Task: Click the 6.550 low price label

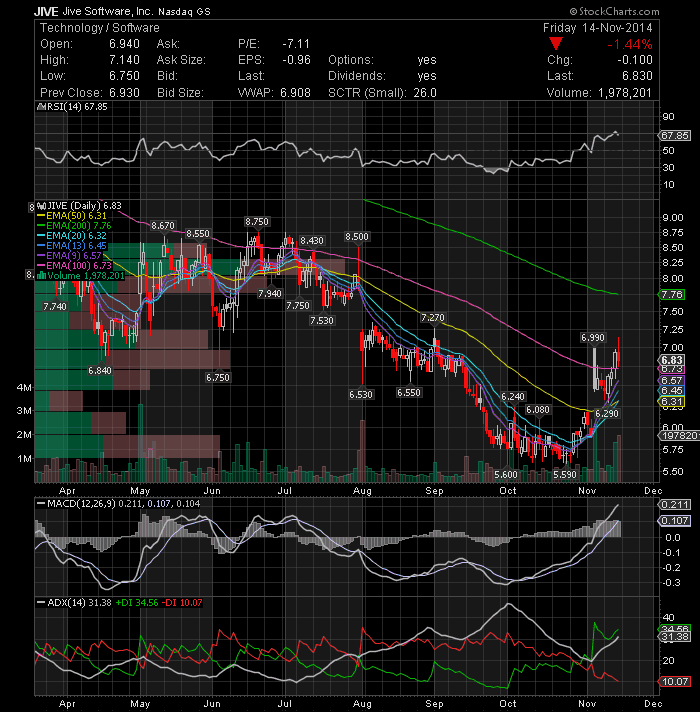Action: pyautogui.click(x=409, y=392)
